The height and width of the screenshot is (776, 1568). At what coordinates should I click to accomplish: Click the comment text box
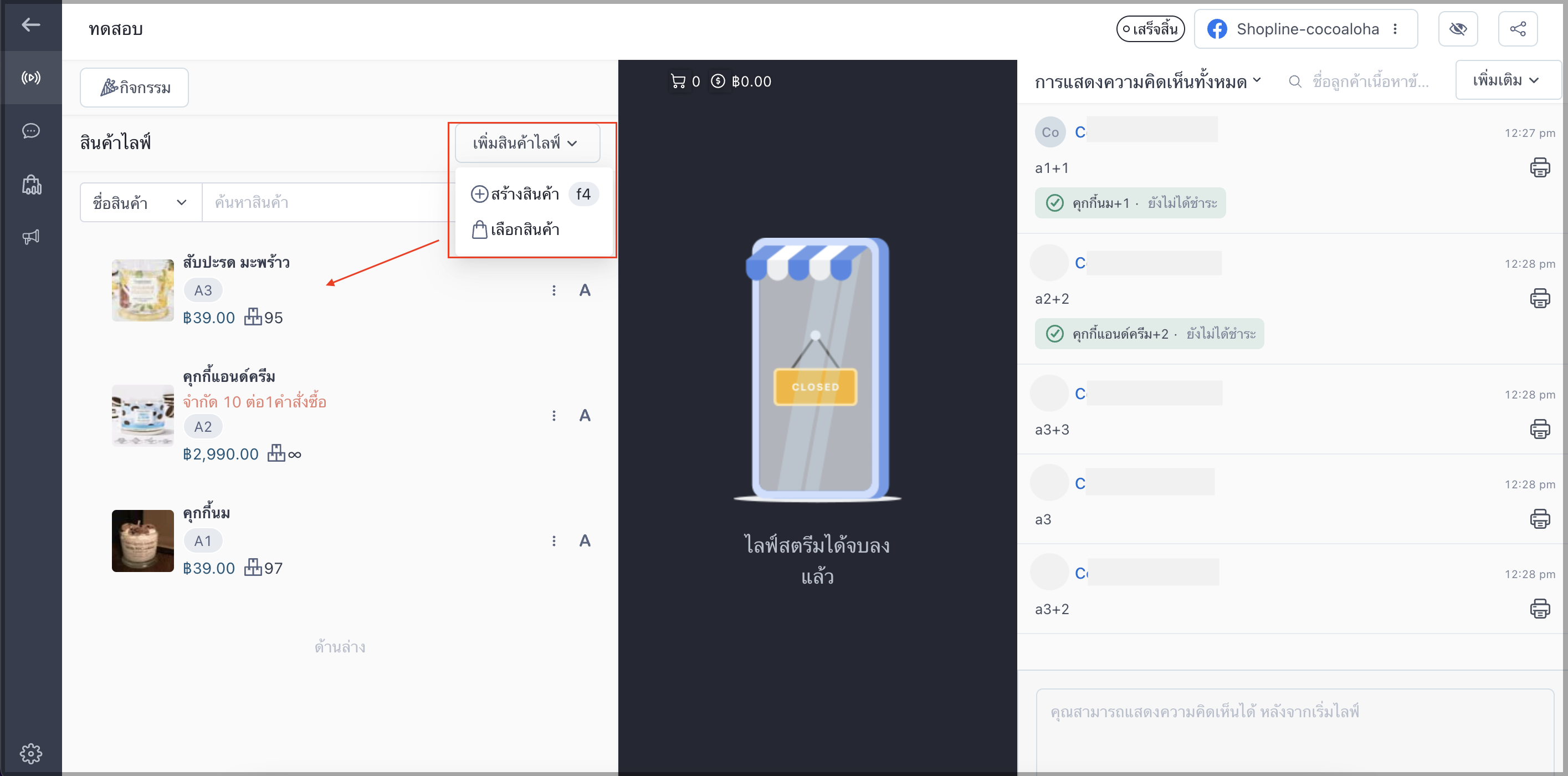pyautogui.click(x=1295, y=731)
